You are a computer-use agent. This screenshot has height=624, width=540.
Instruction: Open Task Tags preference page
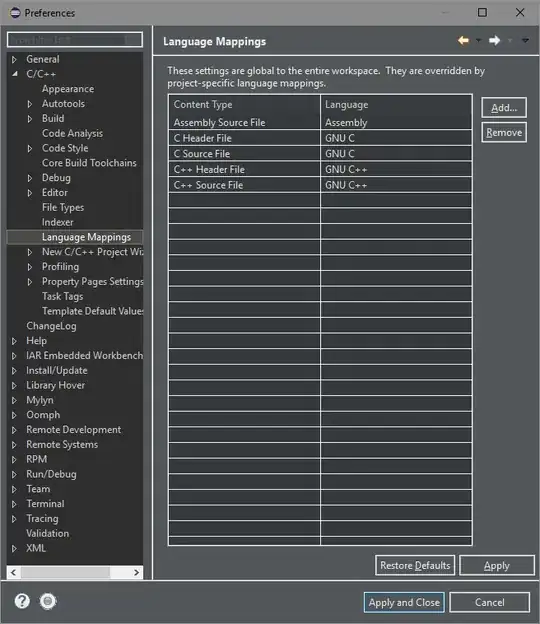coord(62,296)
